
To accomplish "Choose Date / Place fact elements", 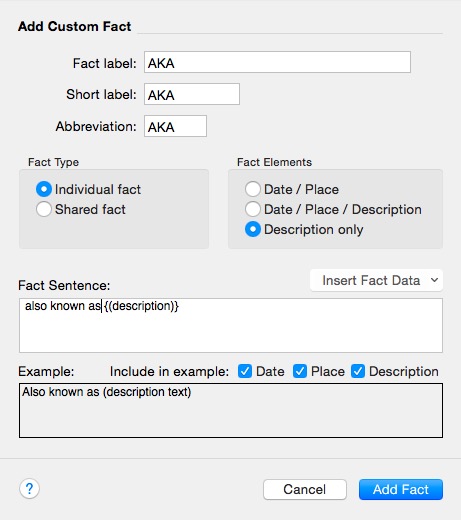I will (253, 189).
